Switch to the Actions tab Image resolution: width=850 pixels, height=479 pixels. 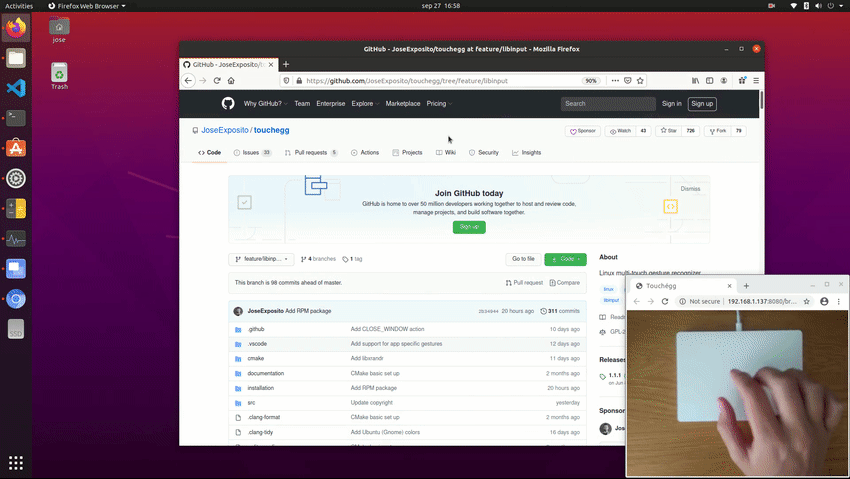[x=365, y=153]
